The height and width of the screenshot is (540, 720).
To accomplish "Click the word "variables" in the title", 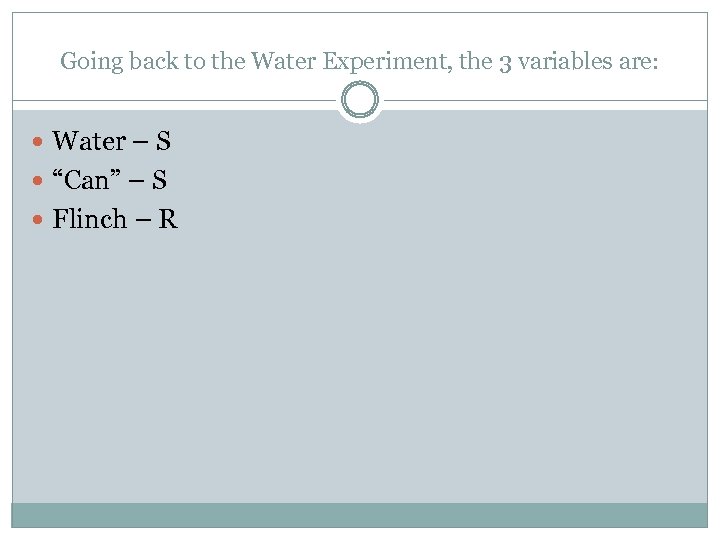I will point(567,62).
